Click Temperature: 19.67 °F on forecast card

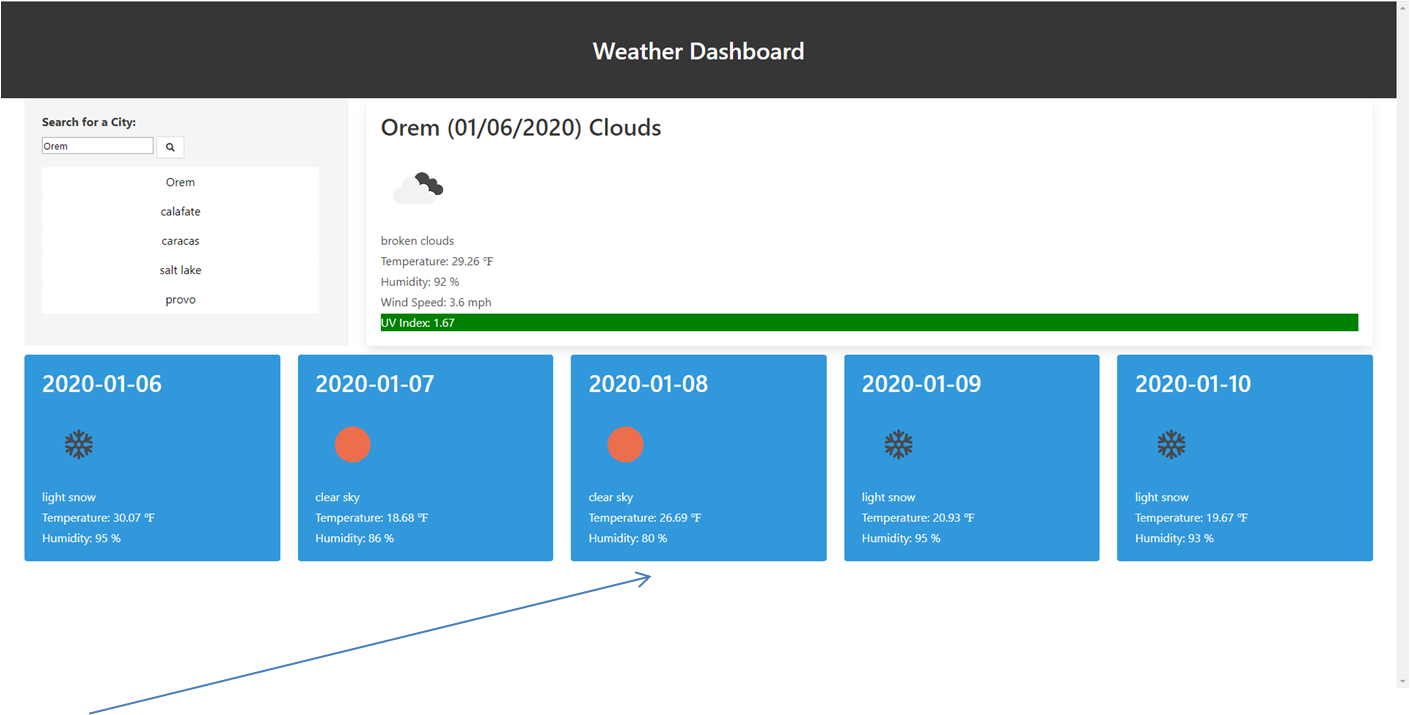coord(1191,518)
